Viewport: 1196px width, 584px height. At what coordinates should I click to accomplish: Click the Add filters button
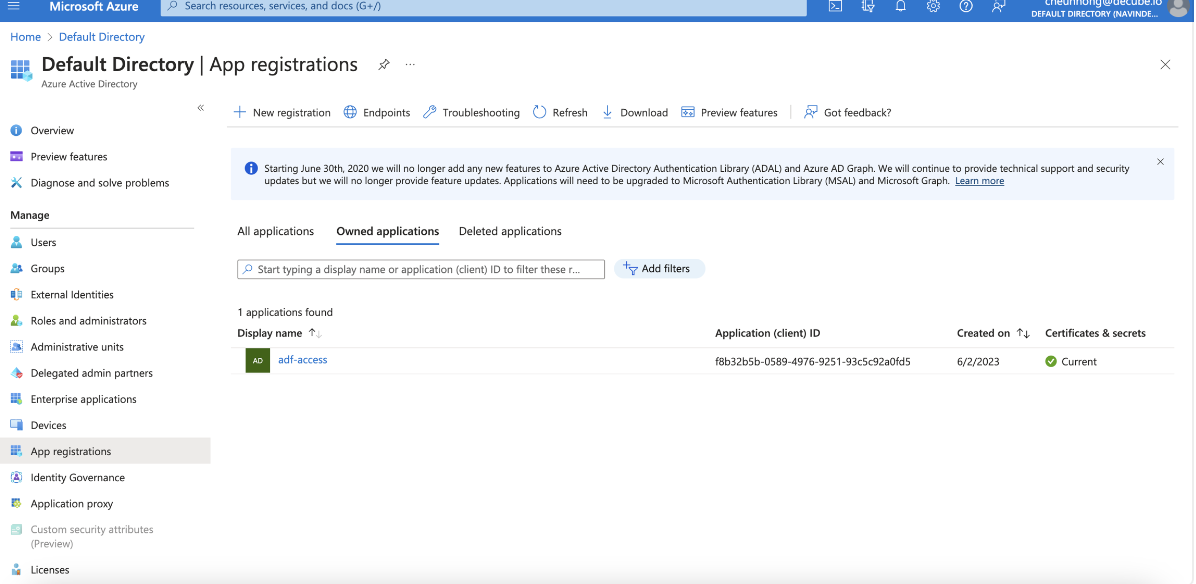coord(659,269)
